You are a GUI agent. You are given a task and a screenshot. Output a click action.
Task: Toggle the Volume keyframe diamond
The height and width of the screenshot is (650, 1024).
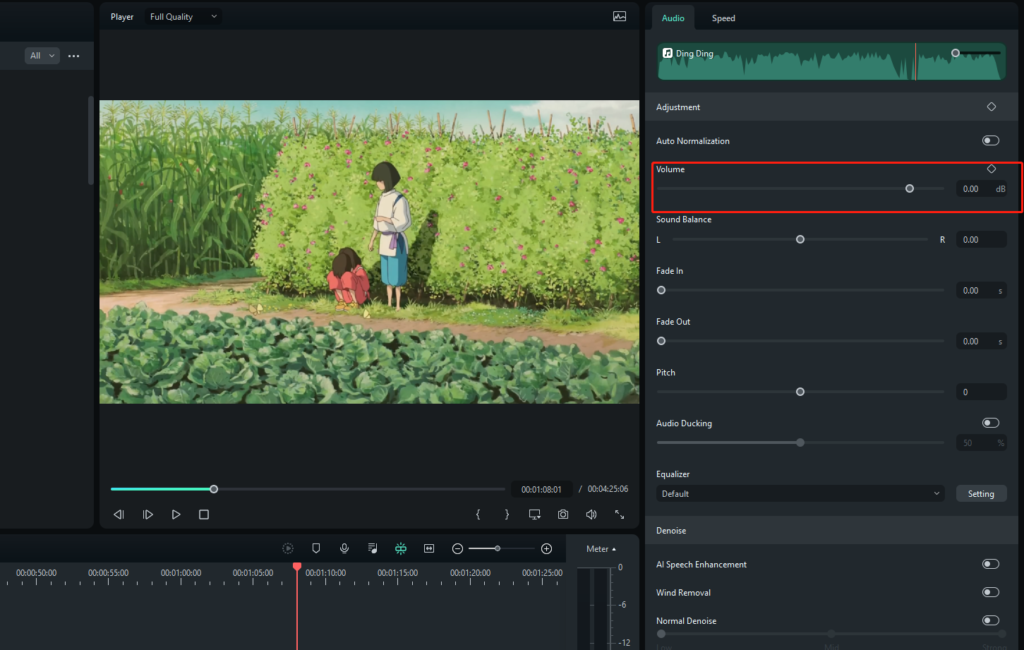[x=991, y=169]
